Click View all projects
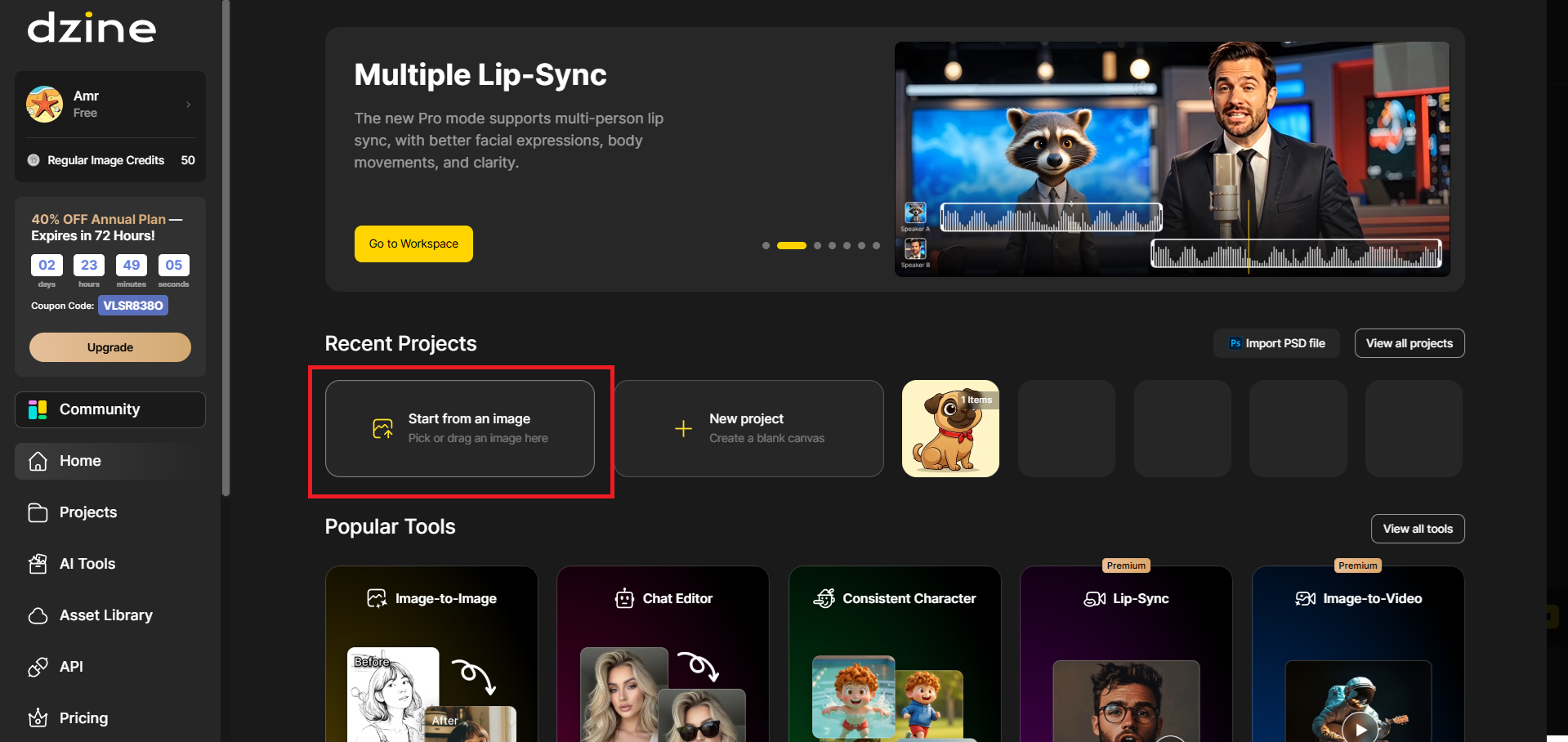Screen dimensions: 1568x742 click(x=1409, y=343)
